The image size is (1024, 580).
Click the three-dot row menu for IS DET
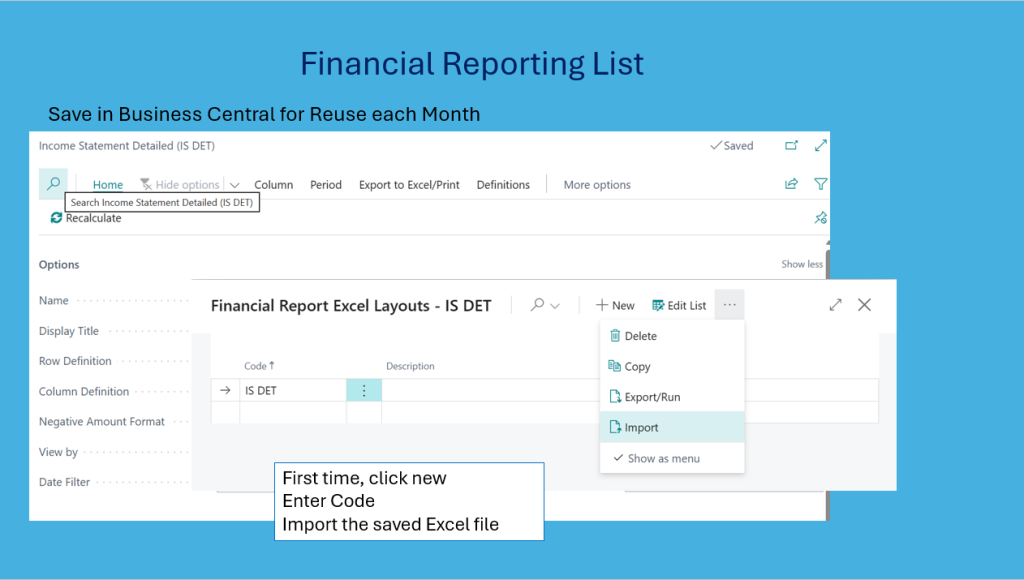point(364,391)
